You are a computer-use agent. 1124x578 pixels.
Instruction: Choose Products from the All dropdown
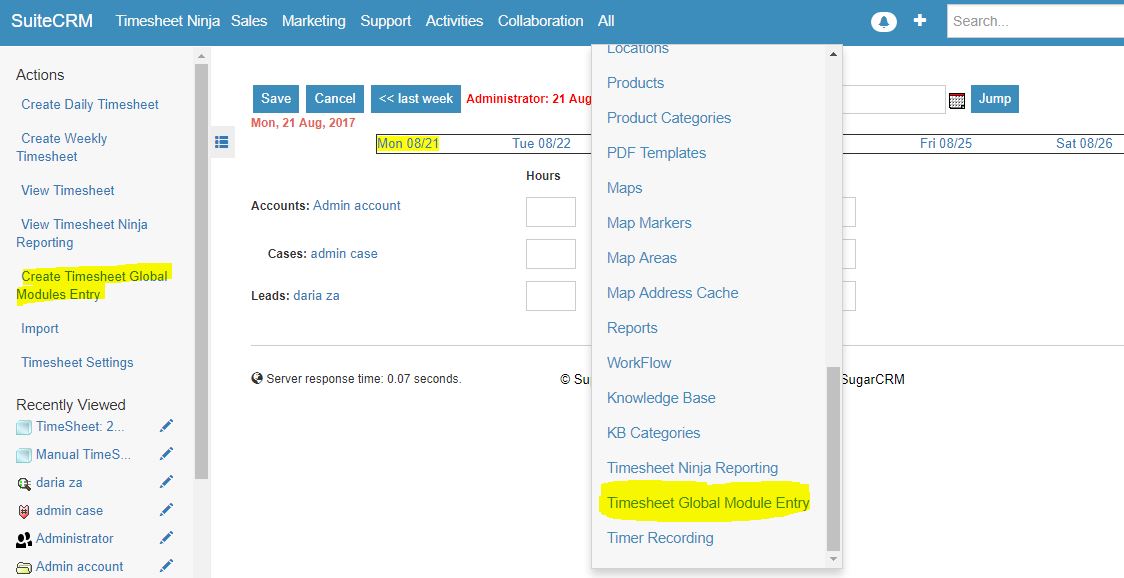click(x=635, y=83)
